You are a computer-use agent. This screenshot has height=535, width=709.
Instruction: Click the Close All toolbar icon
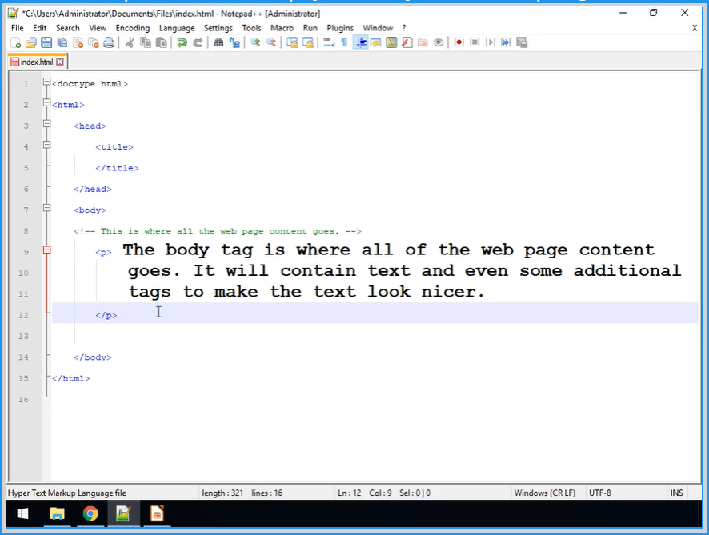pos(93,43)
